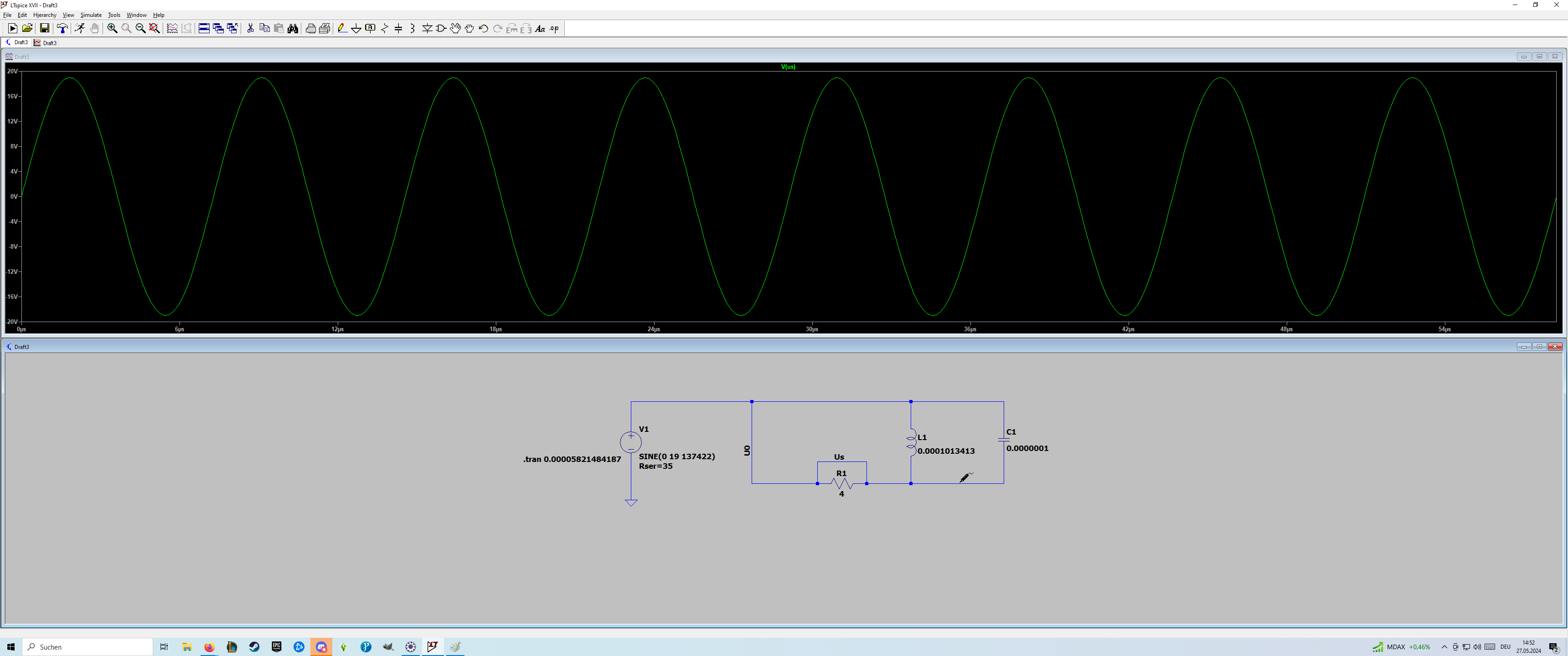This screenshot has height=656, width=1568.
Task: Open the Component gate-symbol tool
Action: click(441, 29)
